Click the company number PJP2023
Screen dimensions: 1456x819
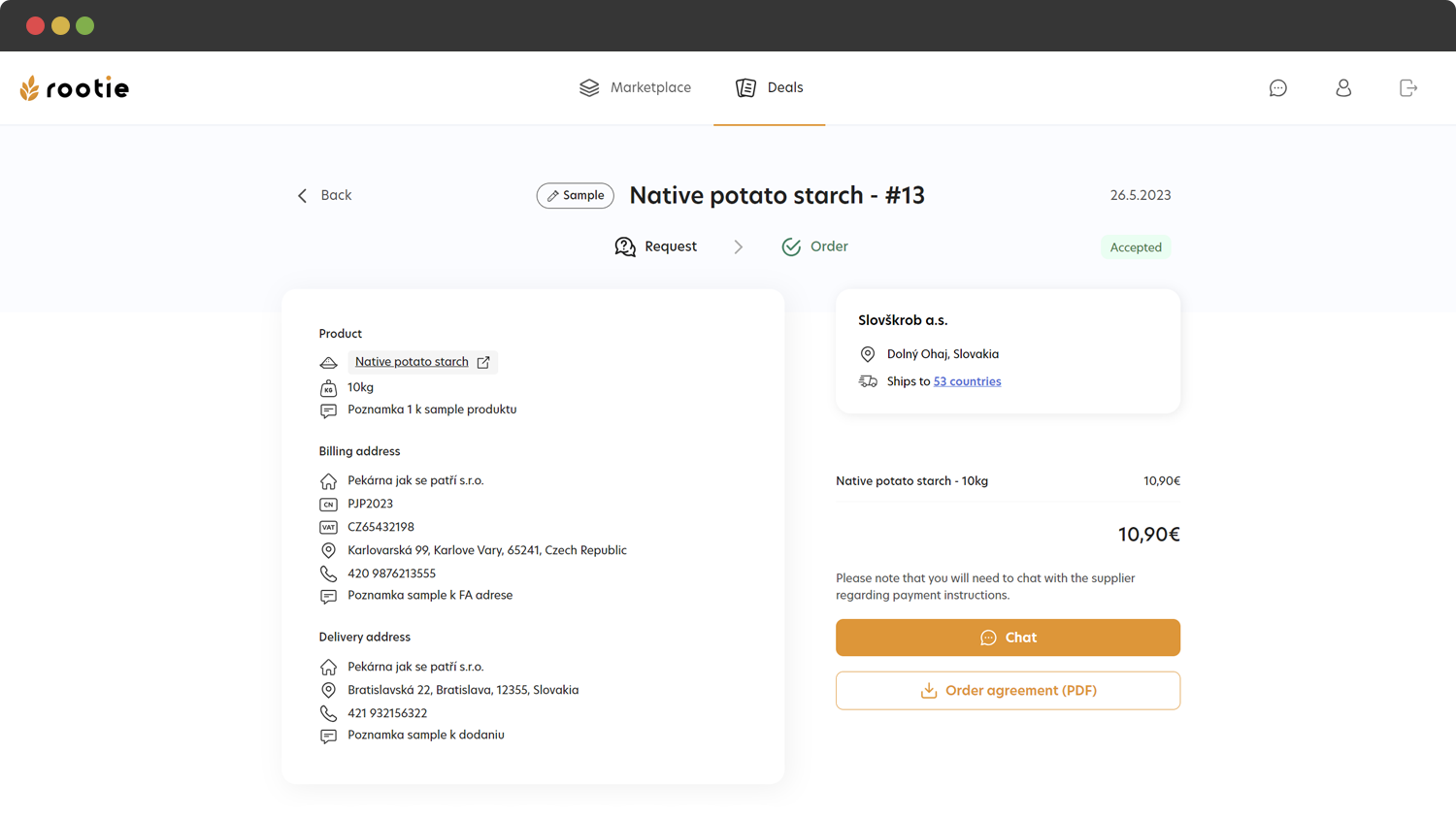click(x=370, y=504)
